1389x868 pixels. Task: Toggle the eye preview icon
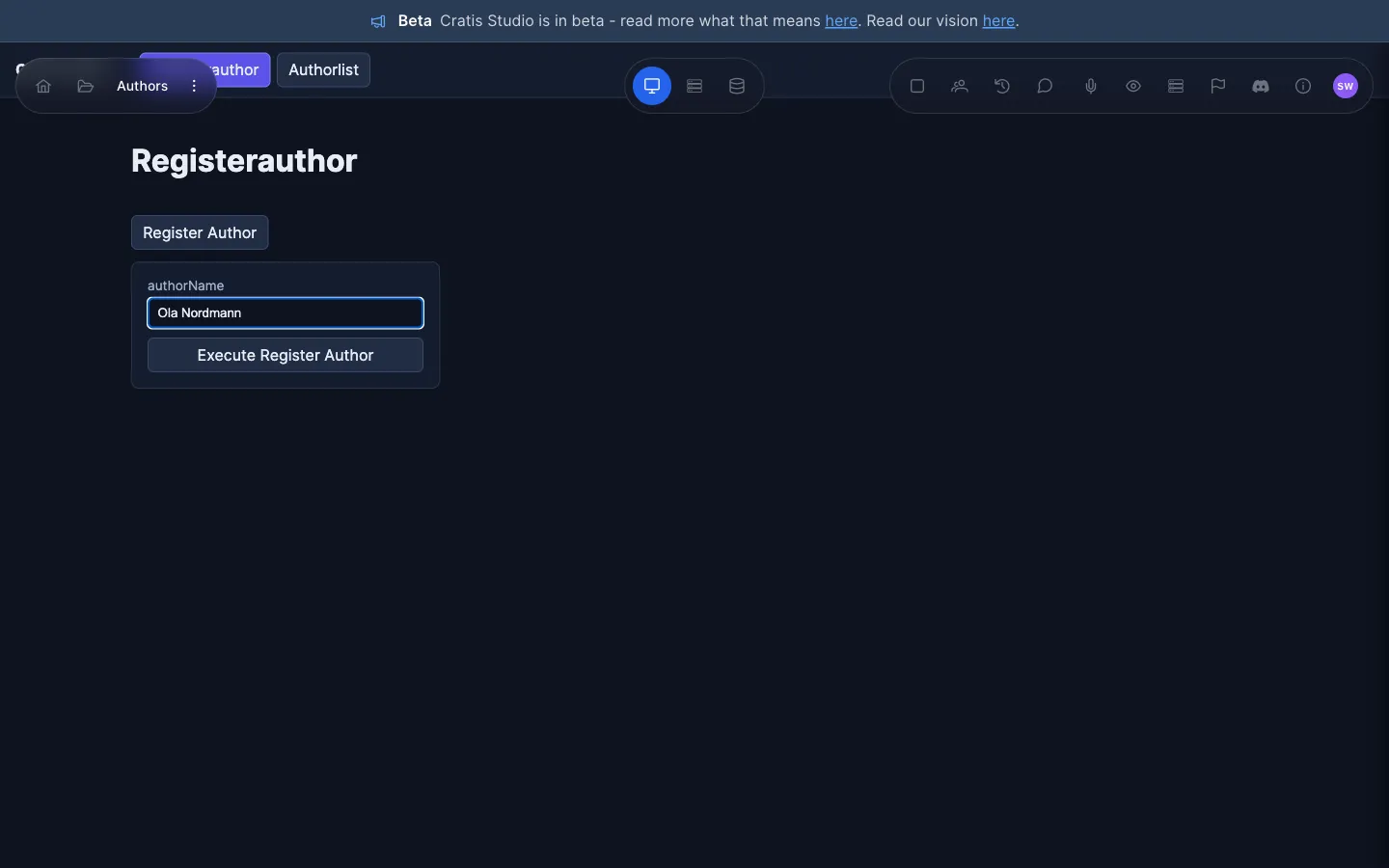point(1133,86)
